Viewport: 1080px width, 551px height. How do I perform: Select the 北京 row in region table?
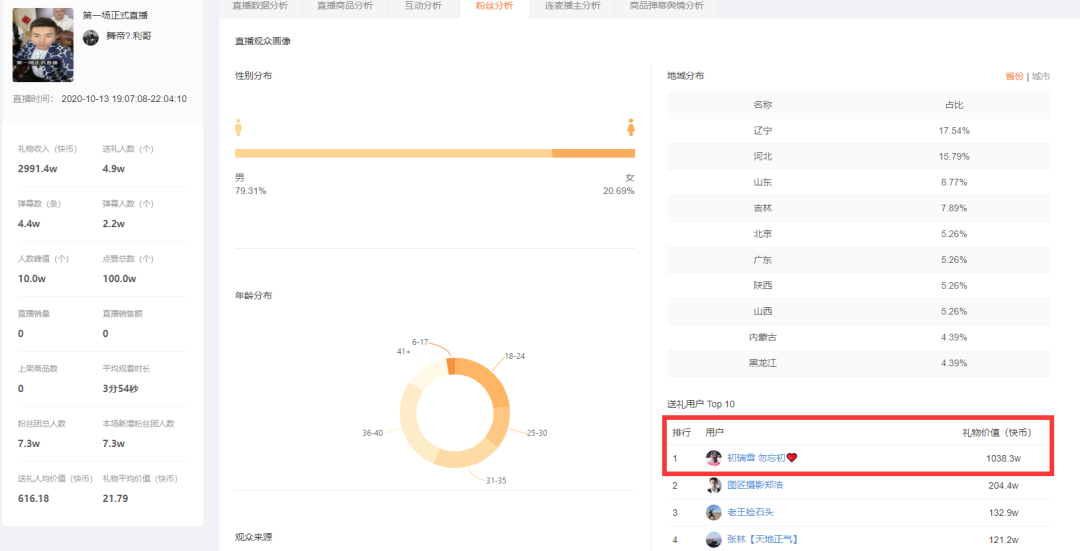point(858,234)
